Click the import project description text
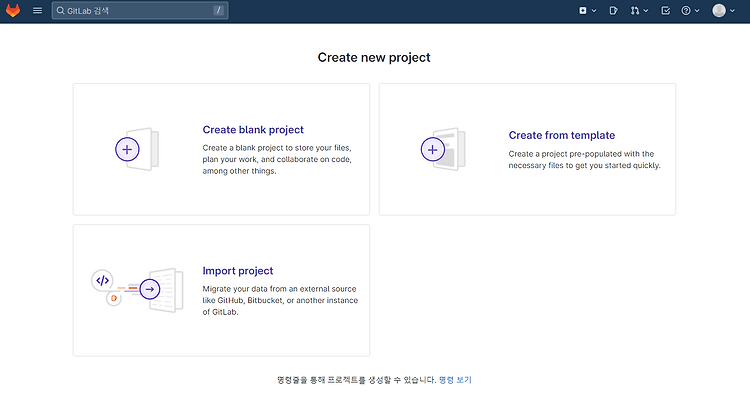 (280, 300)
